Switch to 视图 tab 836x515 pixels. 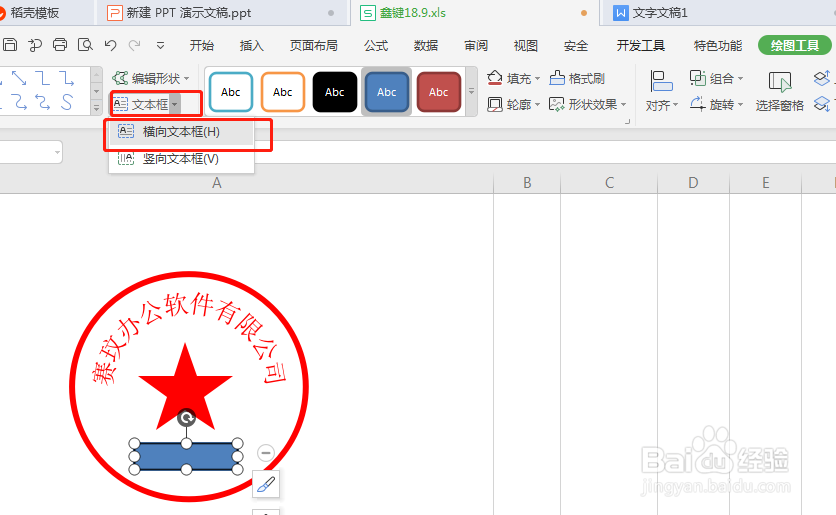525,46
